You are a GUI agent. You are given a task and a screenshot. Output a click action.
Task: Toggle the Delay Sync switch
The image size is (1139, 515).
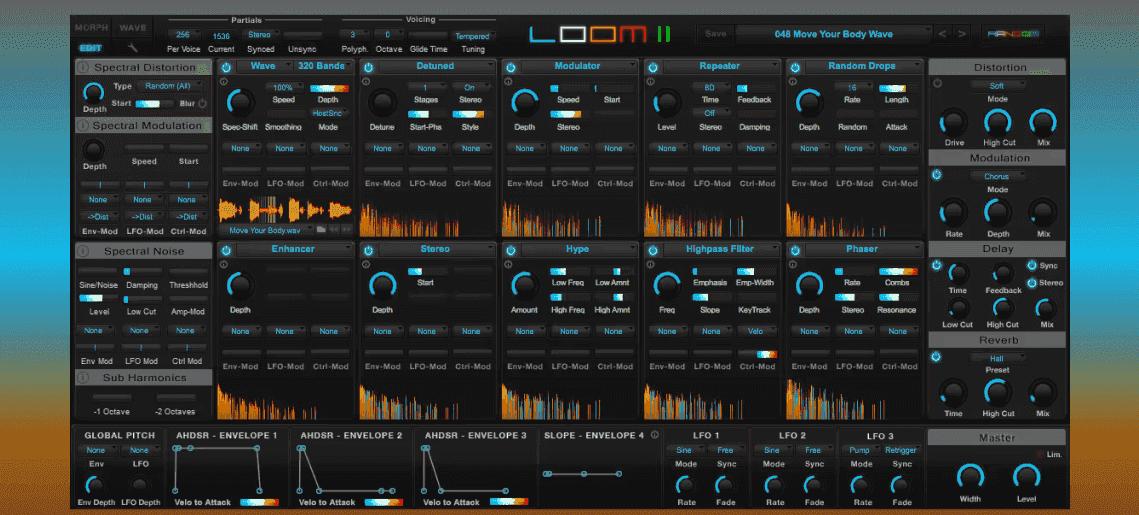pyautogui.click(x=1032, y=266)
